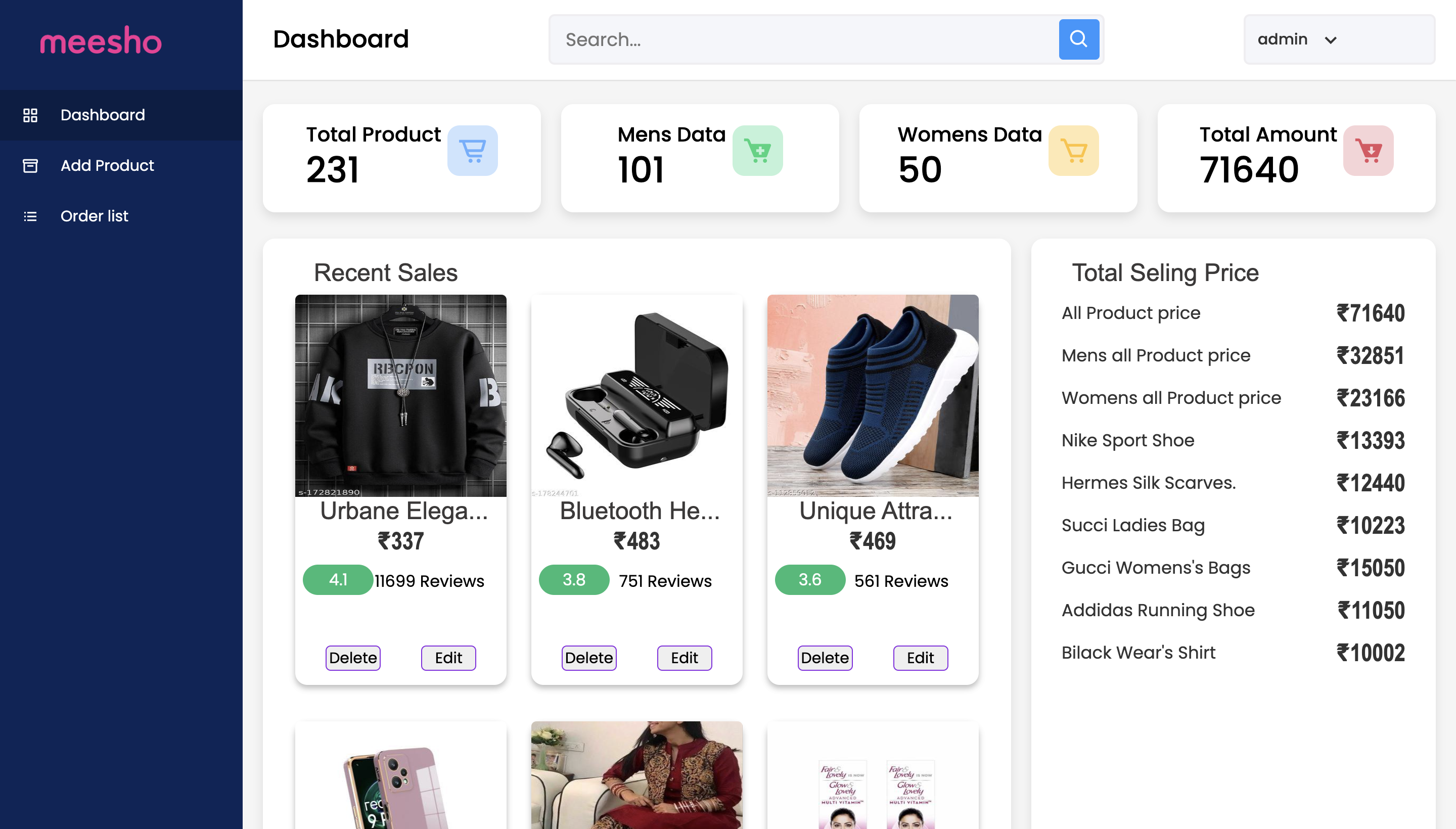Click the ₹15050 amount
Image resolution: width=1456 pixels, height=829 pixels.
1371,568
